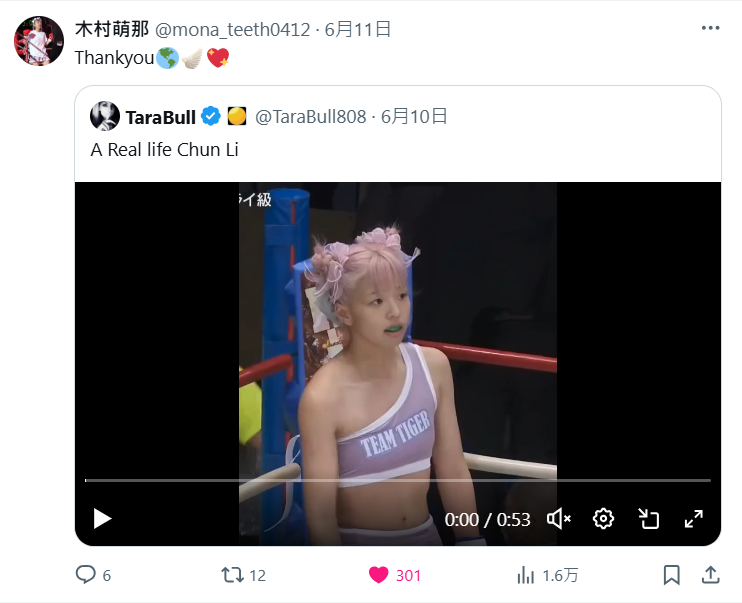Bookmark this post
This screenshot has height=603, width=742.
[671, 575]
